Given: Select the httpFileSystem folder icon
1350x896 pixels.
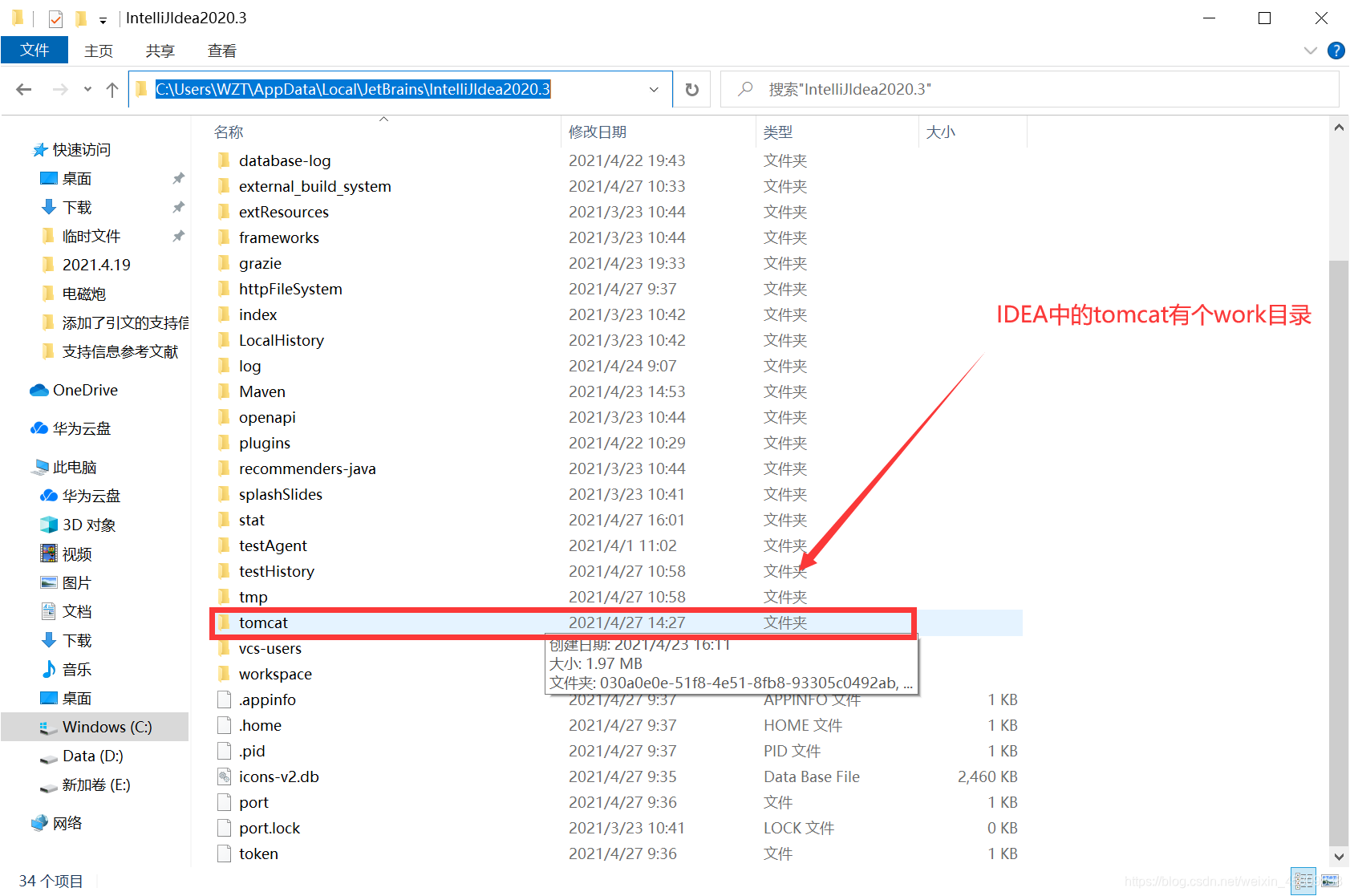Looking at the screenshot, I should pos(224,289).
